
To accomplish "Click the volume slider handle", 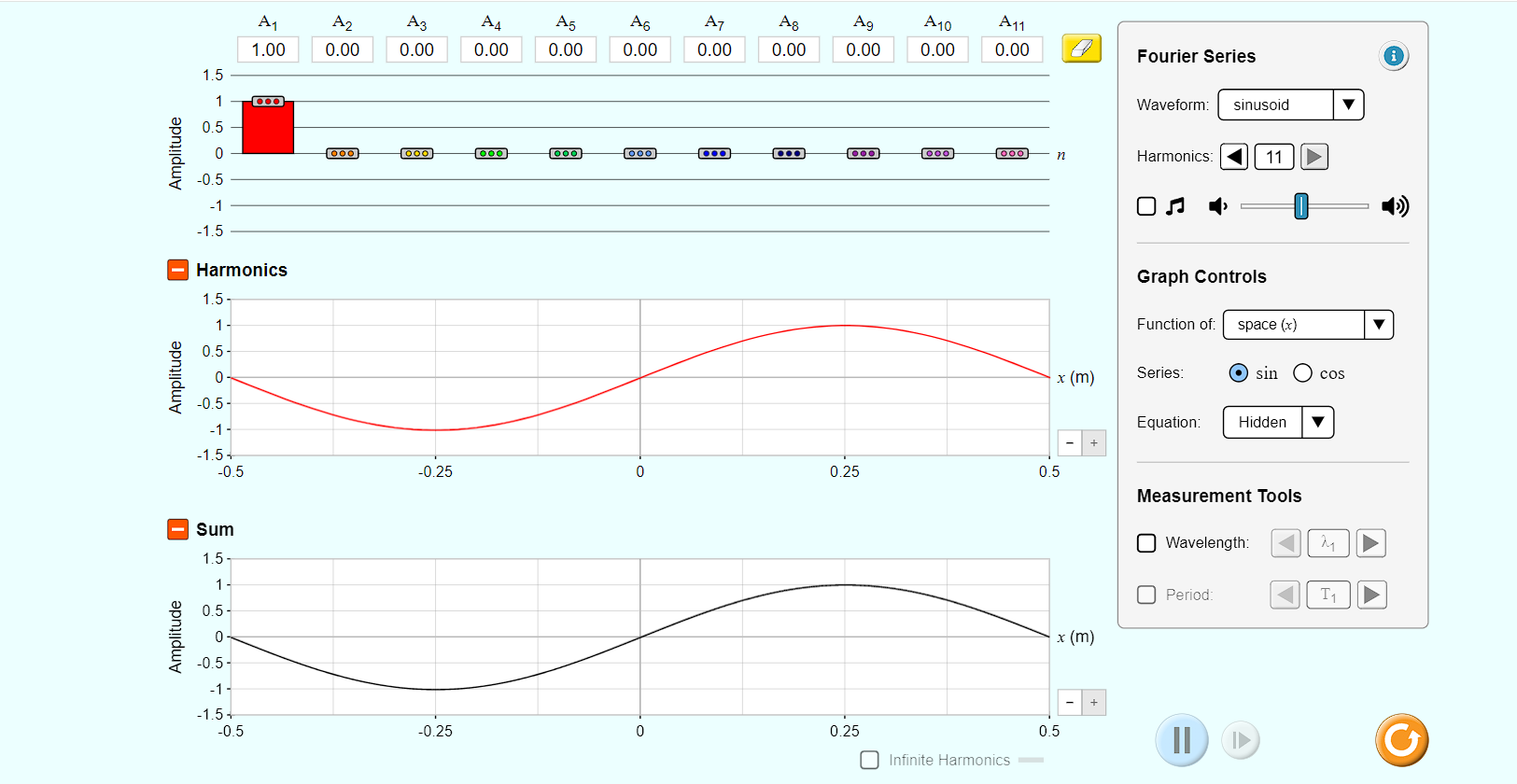I will (x=1300, y=206).
